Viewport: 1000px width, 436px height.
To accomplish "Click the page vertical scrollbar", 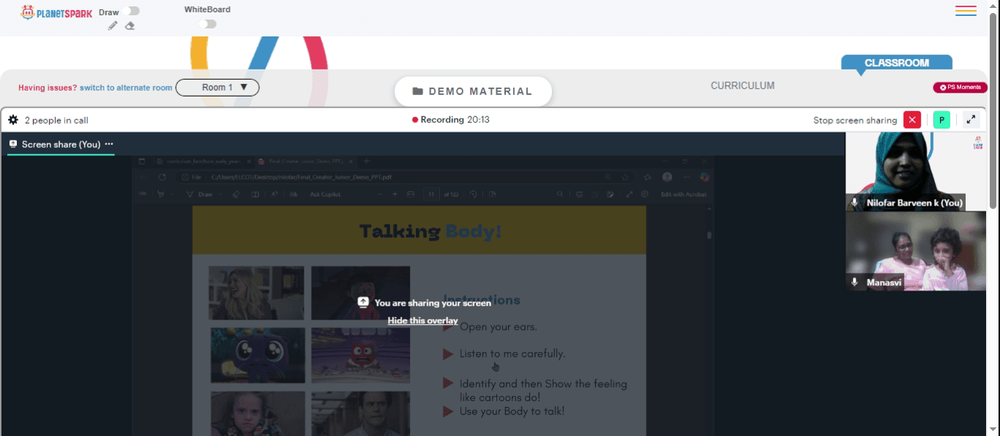I will (993, 112).
